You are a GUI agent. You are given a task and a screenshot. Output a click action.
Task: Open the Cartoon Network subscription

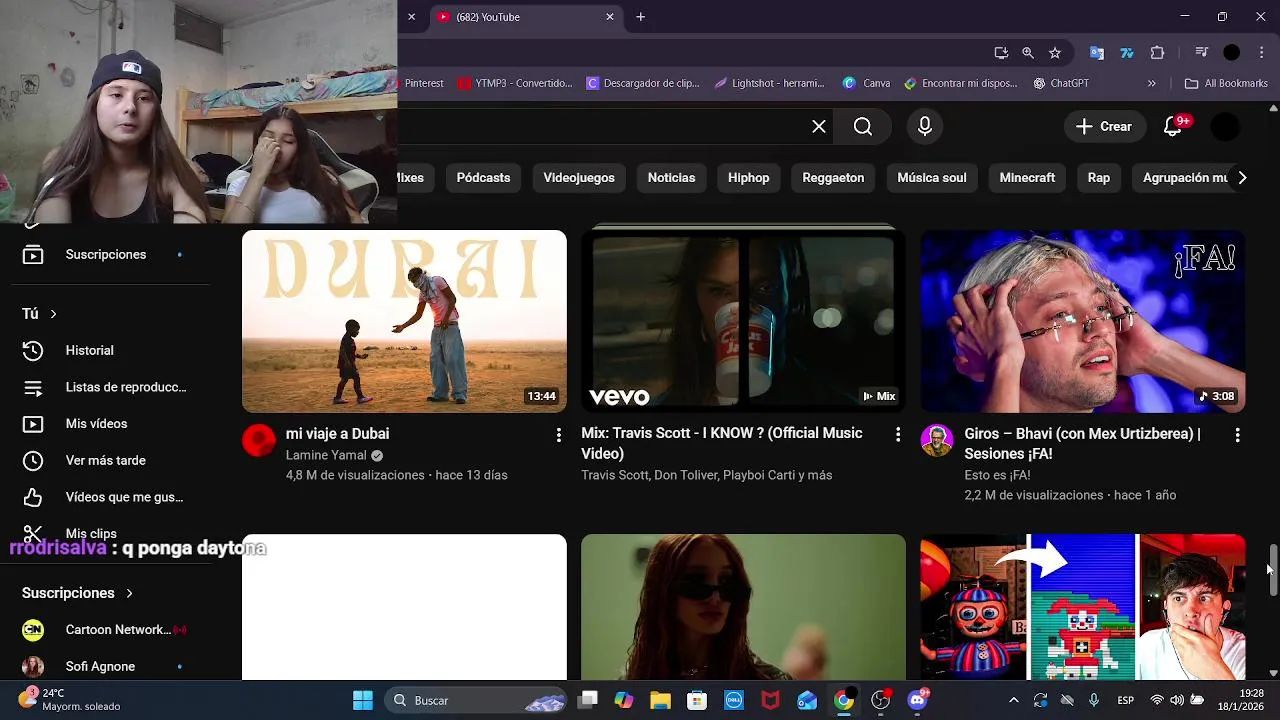103,630
